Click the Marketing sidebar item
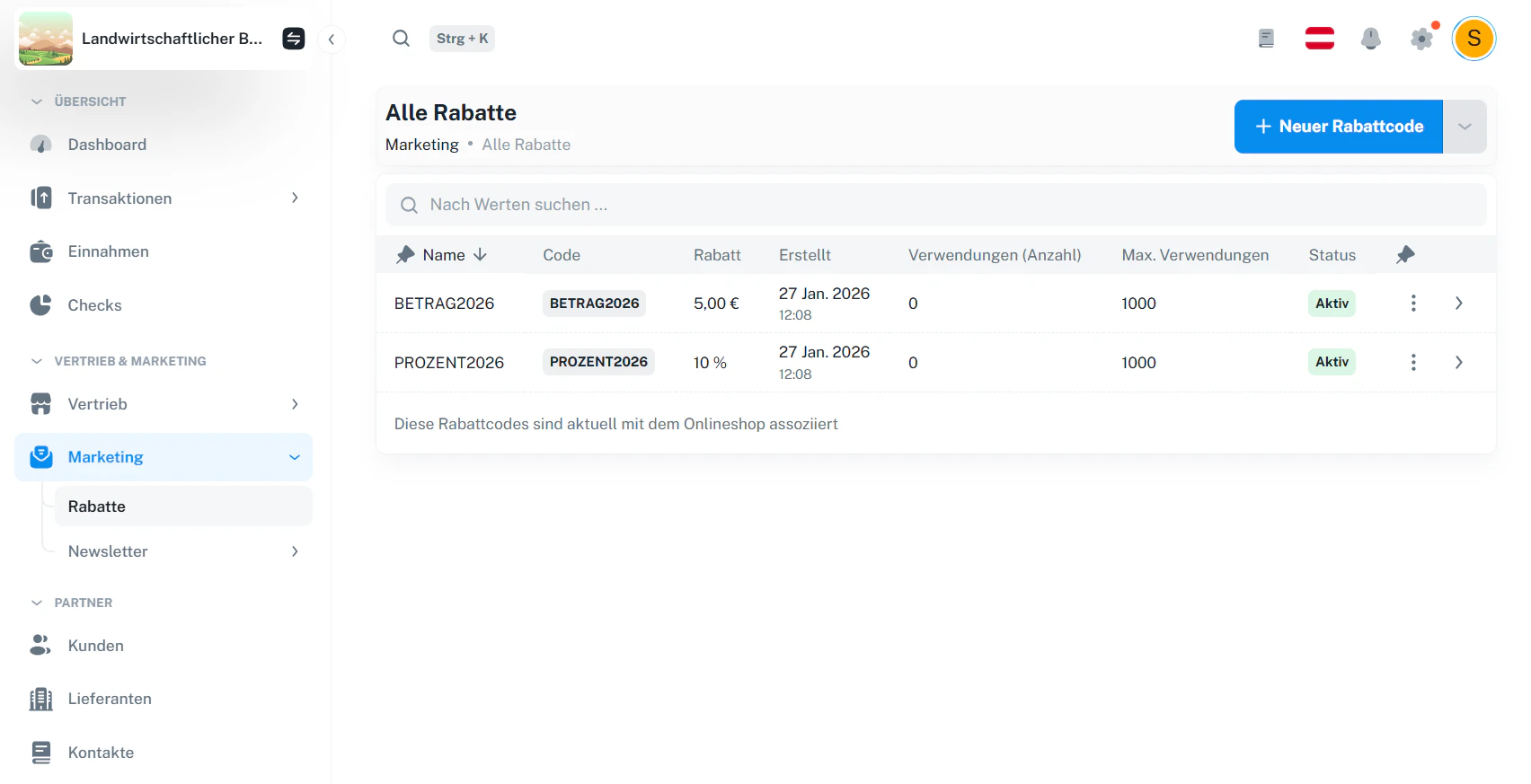 [x=164, y=457]
